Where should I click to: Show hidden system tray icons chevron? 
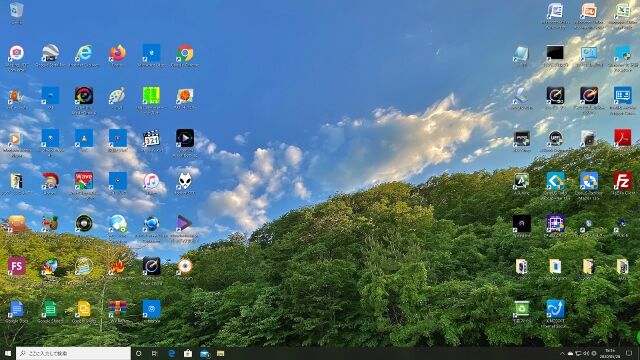562,353
